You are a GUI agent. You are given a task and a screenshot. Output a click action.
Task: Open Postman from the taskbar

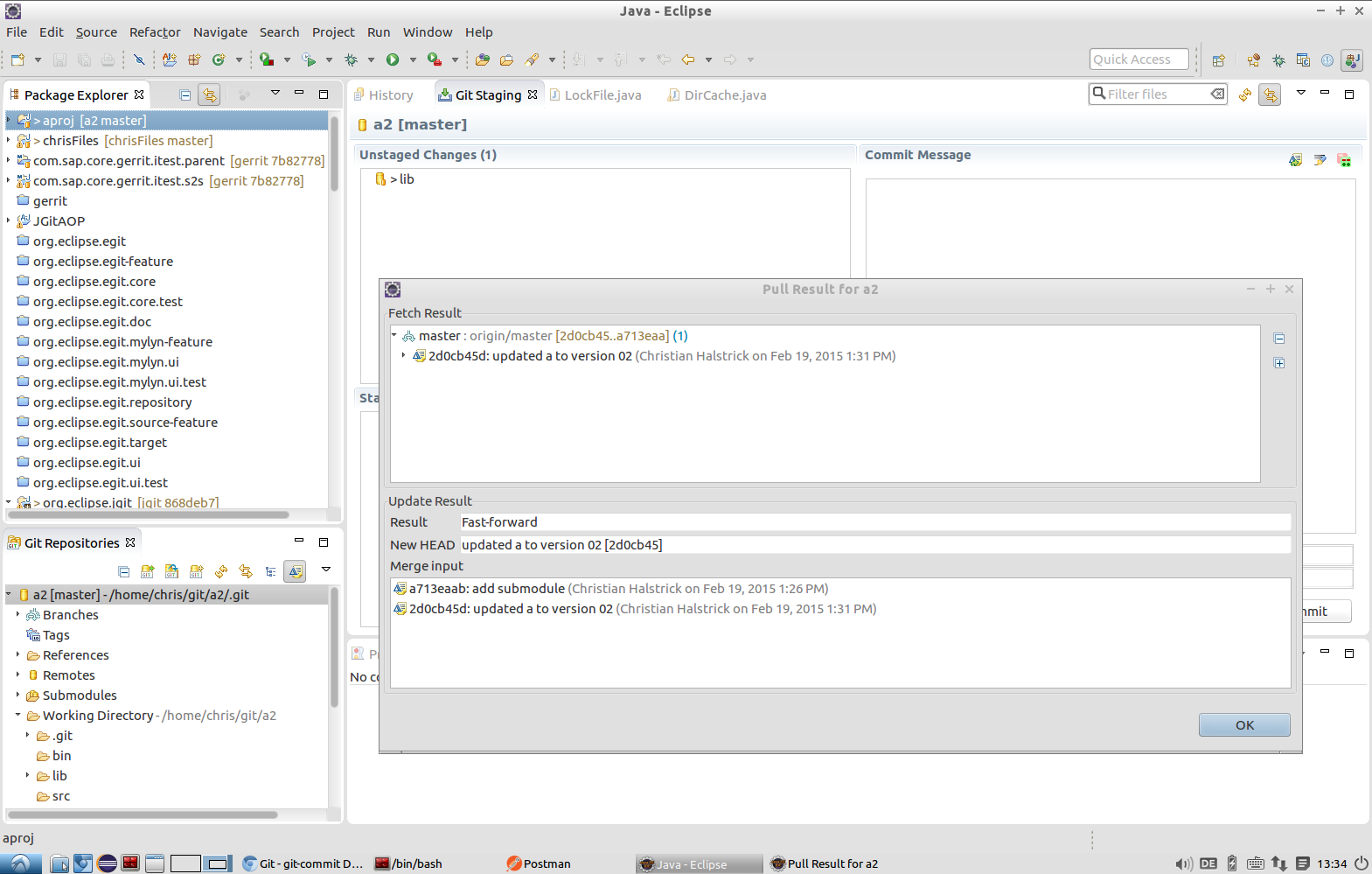(x=540, y=864)
